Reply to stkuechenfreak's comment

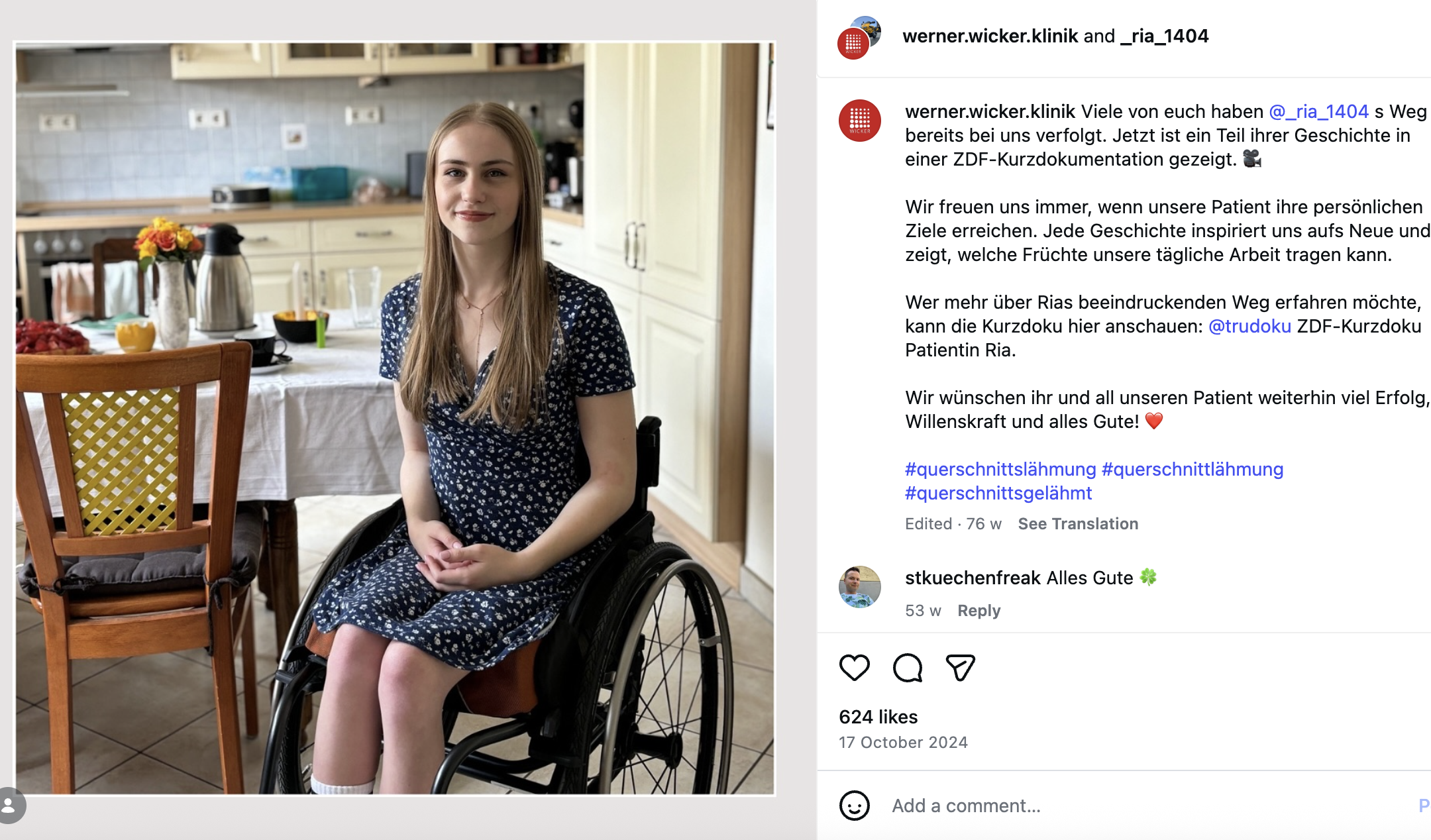(x=979, y=610)
